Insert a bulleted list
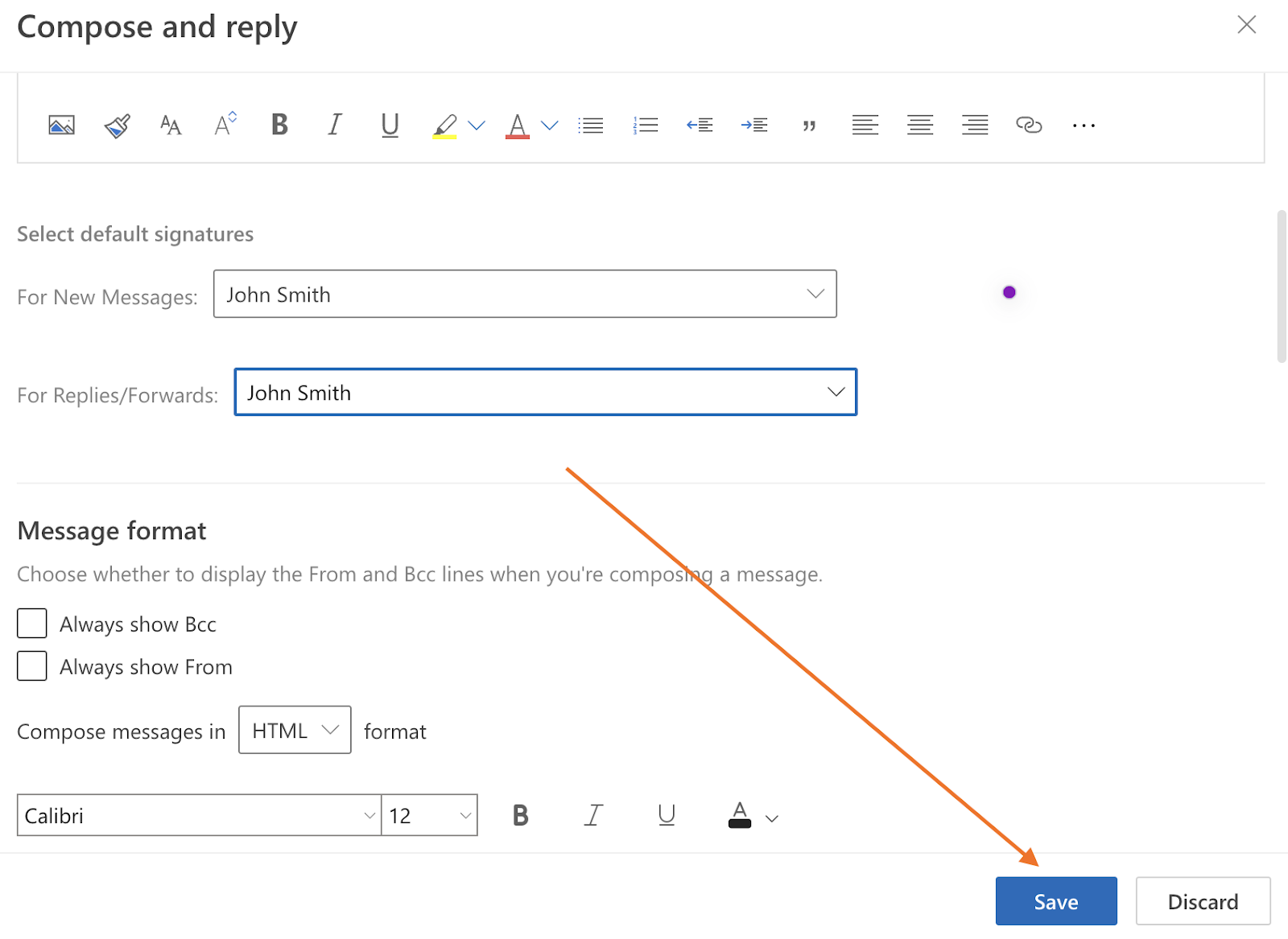 click(591, 126)
